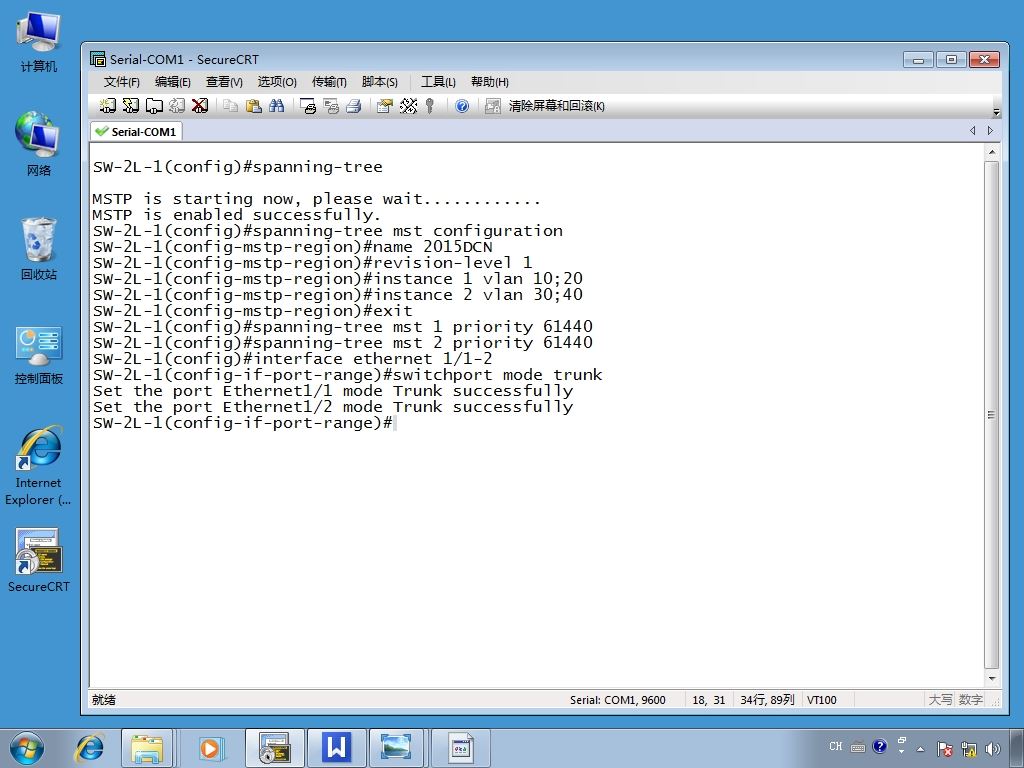Click the volume speaker tray icon
This screenshot has height=768, width=1024.
click(993, 748)
